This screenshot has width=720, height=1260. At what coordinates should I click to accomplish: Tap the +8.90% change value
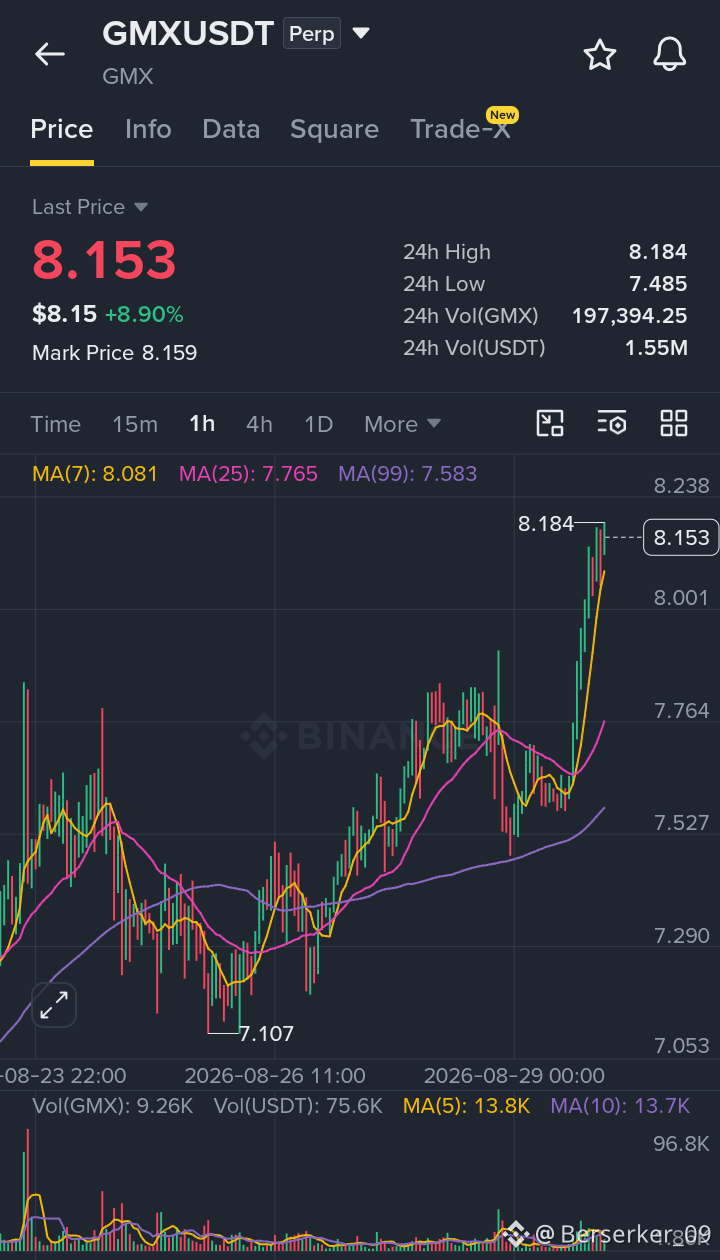coord(144,315)
